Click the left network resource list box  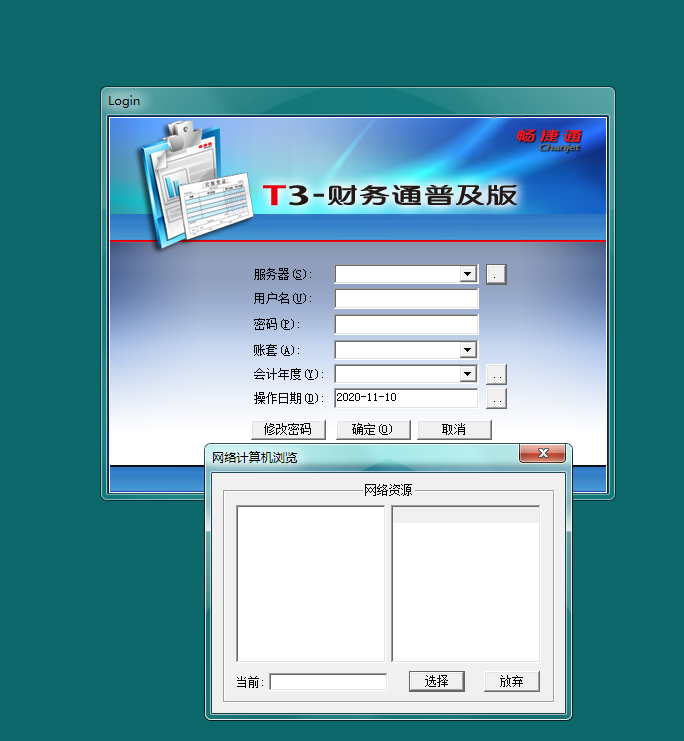click(311, 584)
